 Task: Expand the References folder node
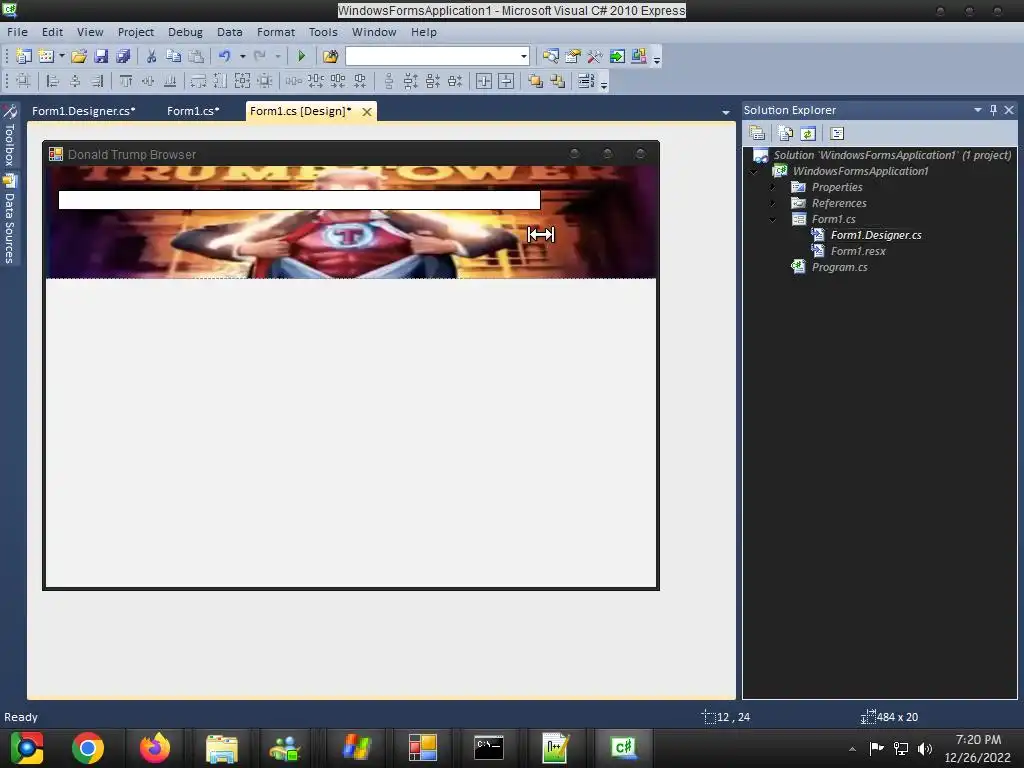click(773, 203)
